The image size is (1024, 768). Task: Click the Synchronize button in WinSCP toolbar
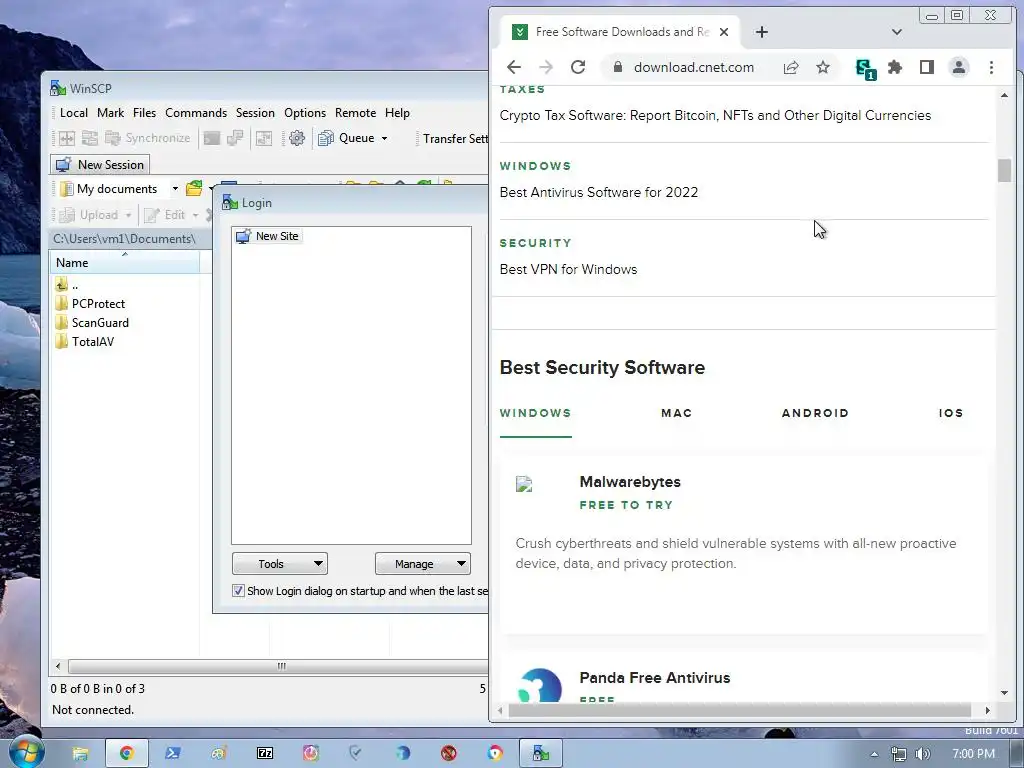point(148,138)
